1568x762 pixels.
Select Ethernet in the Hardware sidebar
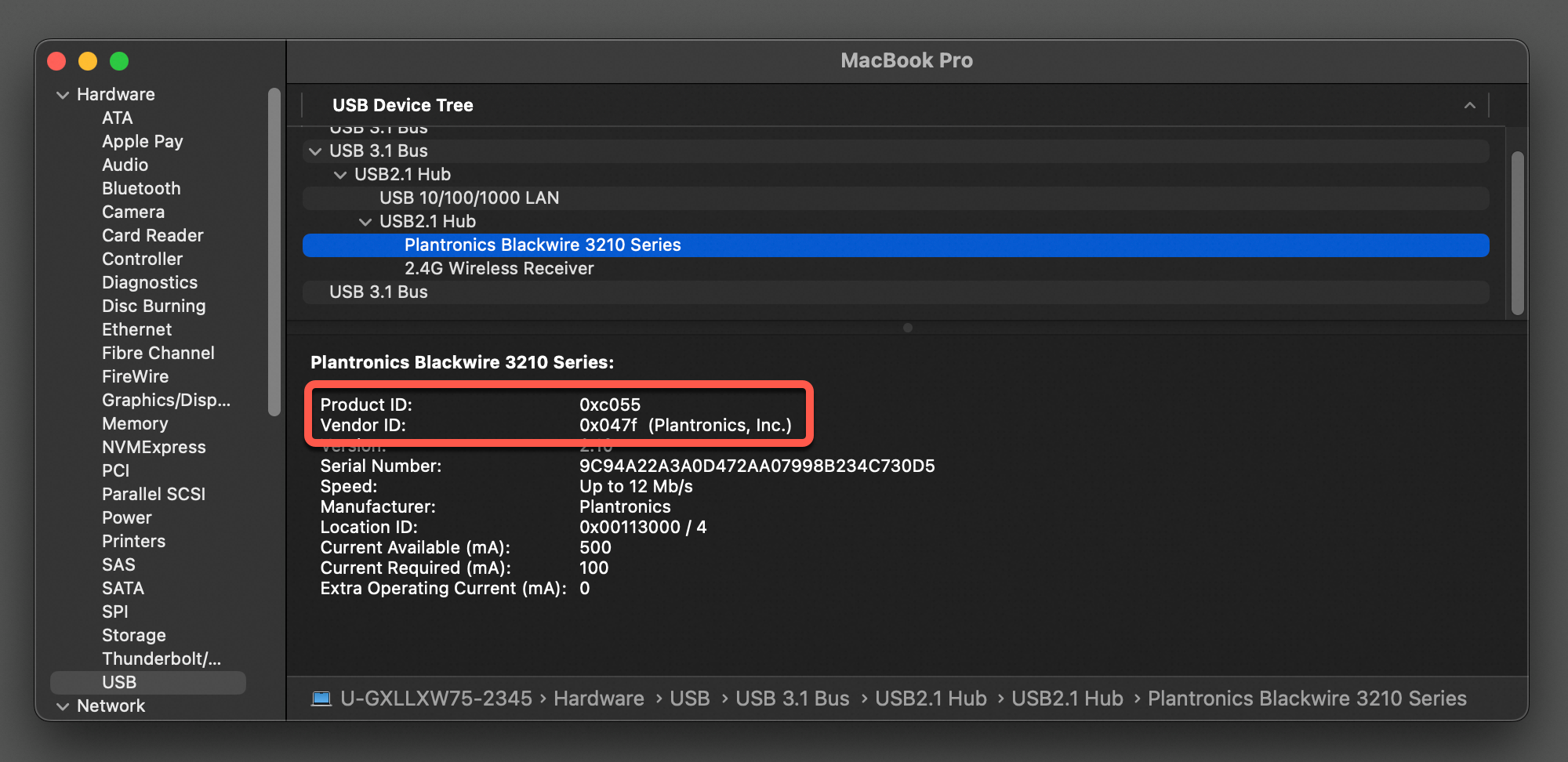[x=136, y=329]
